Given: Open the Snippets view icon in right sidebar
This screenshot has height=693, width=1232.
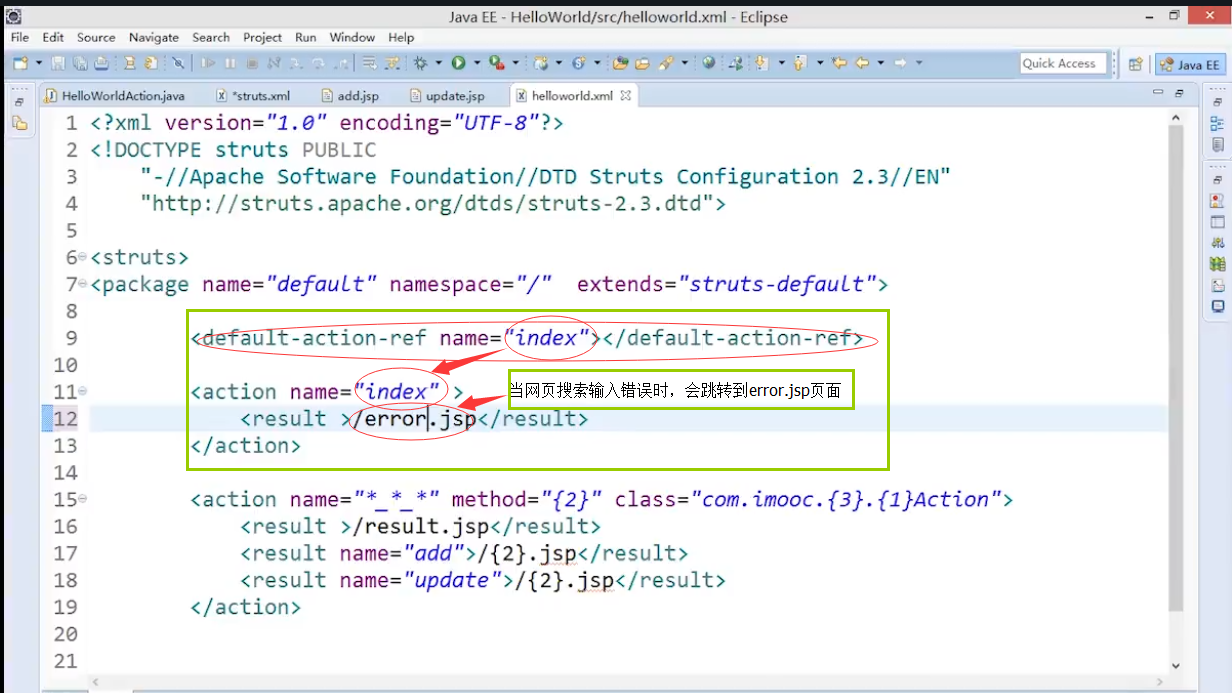Looking at the screenshot, I should (x=1217, y=285).
